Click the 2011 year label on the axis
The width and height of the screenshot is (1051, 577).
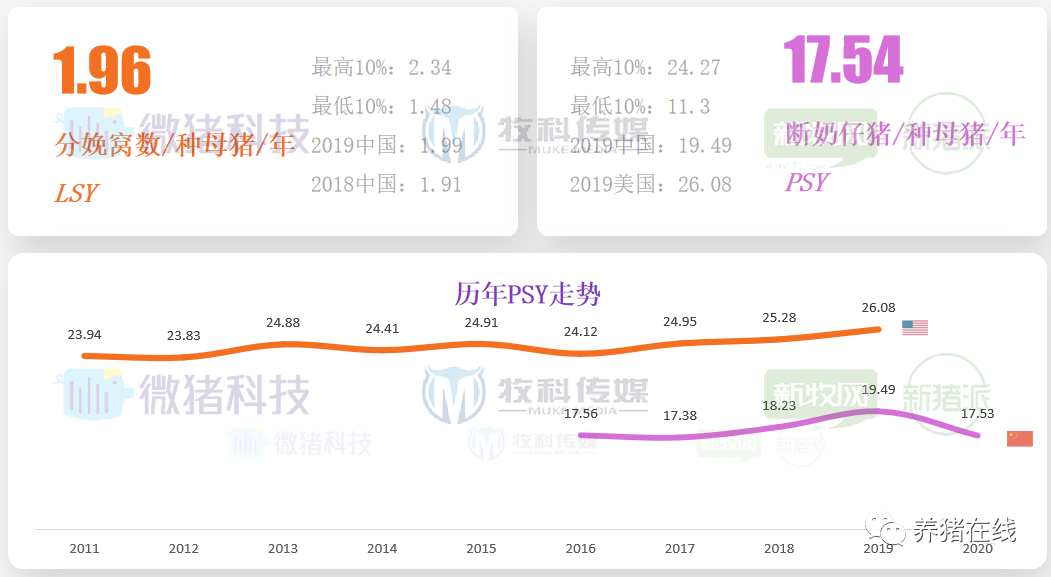pos(84,549)
